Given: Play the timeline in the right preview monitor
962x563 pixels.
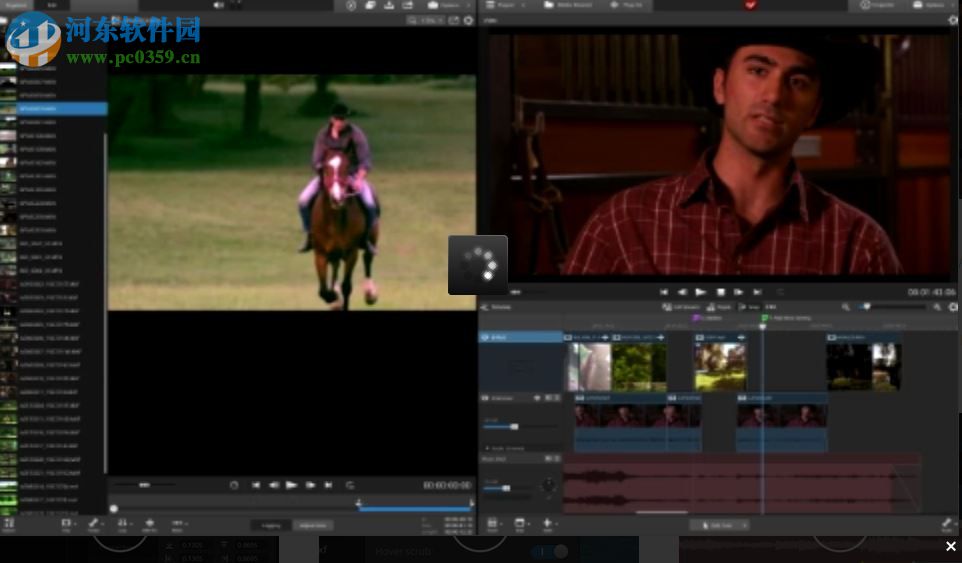Looking at the screenshot, I should pyautogui.click(x=700, y=292).
